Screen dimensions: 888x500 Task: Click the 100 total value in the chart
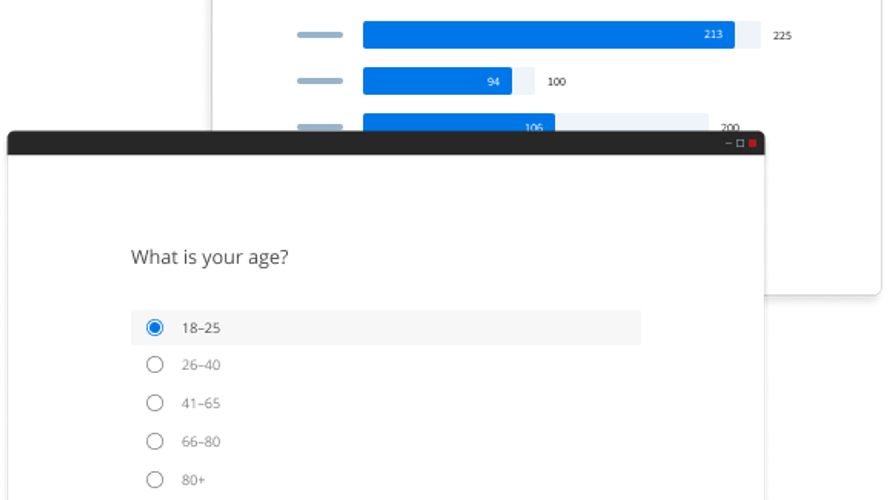click(556, 82)
